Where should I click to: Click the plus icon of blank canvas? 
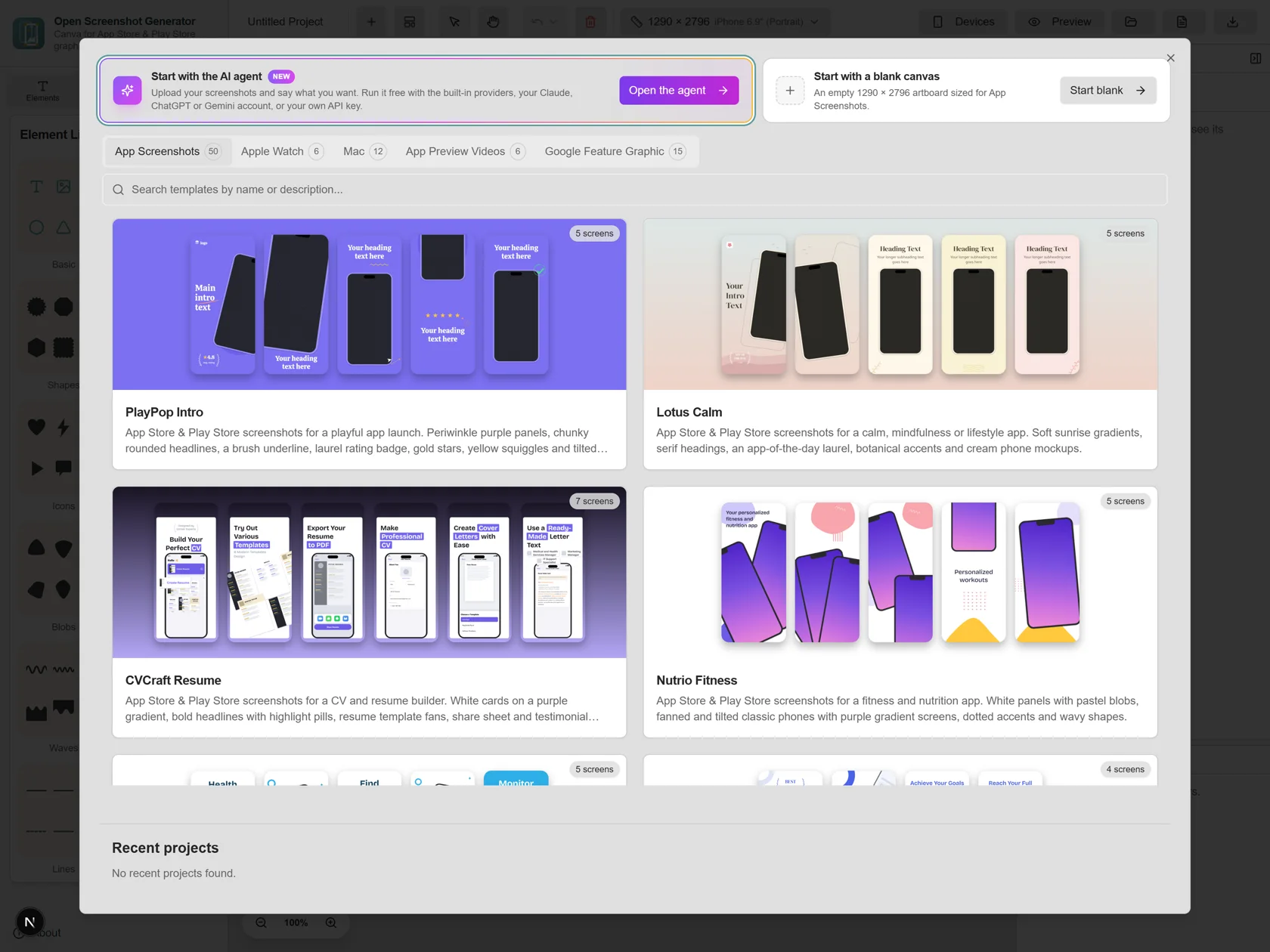pyautogui.click(x=790, y=91)
